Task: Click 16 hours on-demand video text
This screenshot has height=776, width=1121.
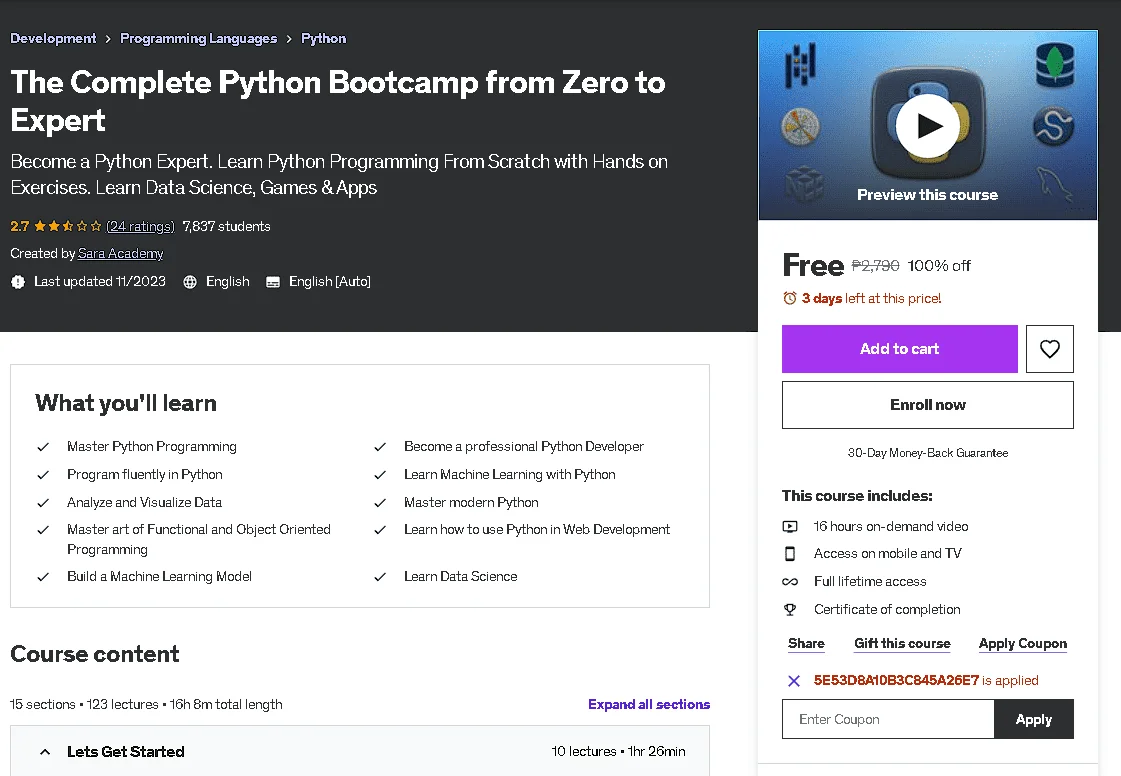Action: pyautogui.click(x=891, y=526)
